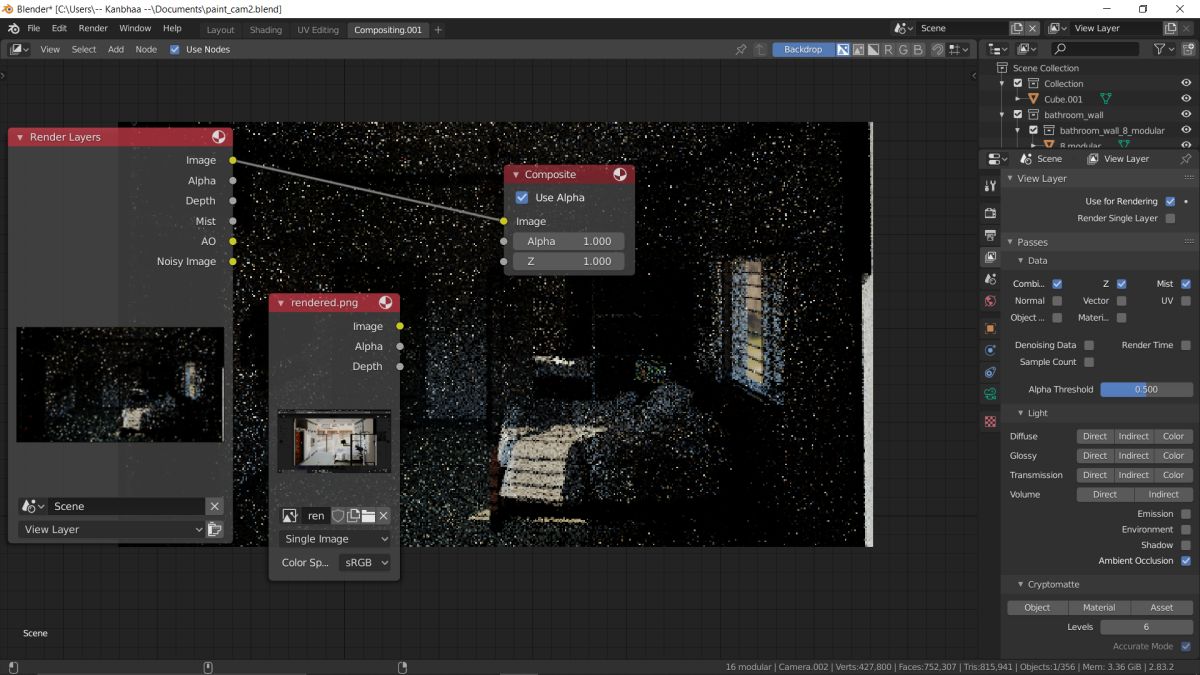Select the Color and Alpha channel button

tap(843, 49)
